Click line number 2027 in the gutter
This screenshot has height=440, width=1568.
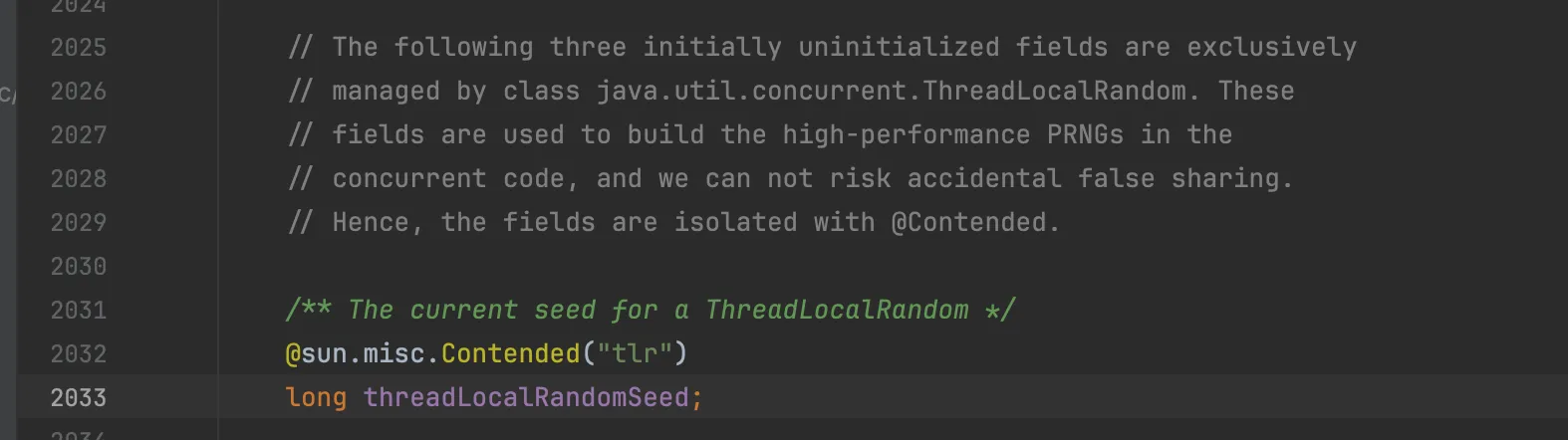point(78,135)
